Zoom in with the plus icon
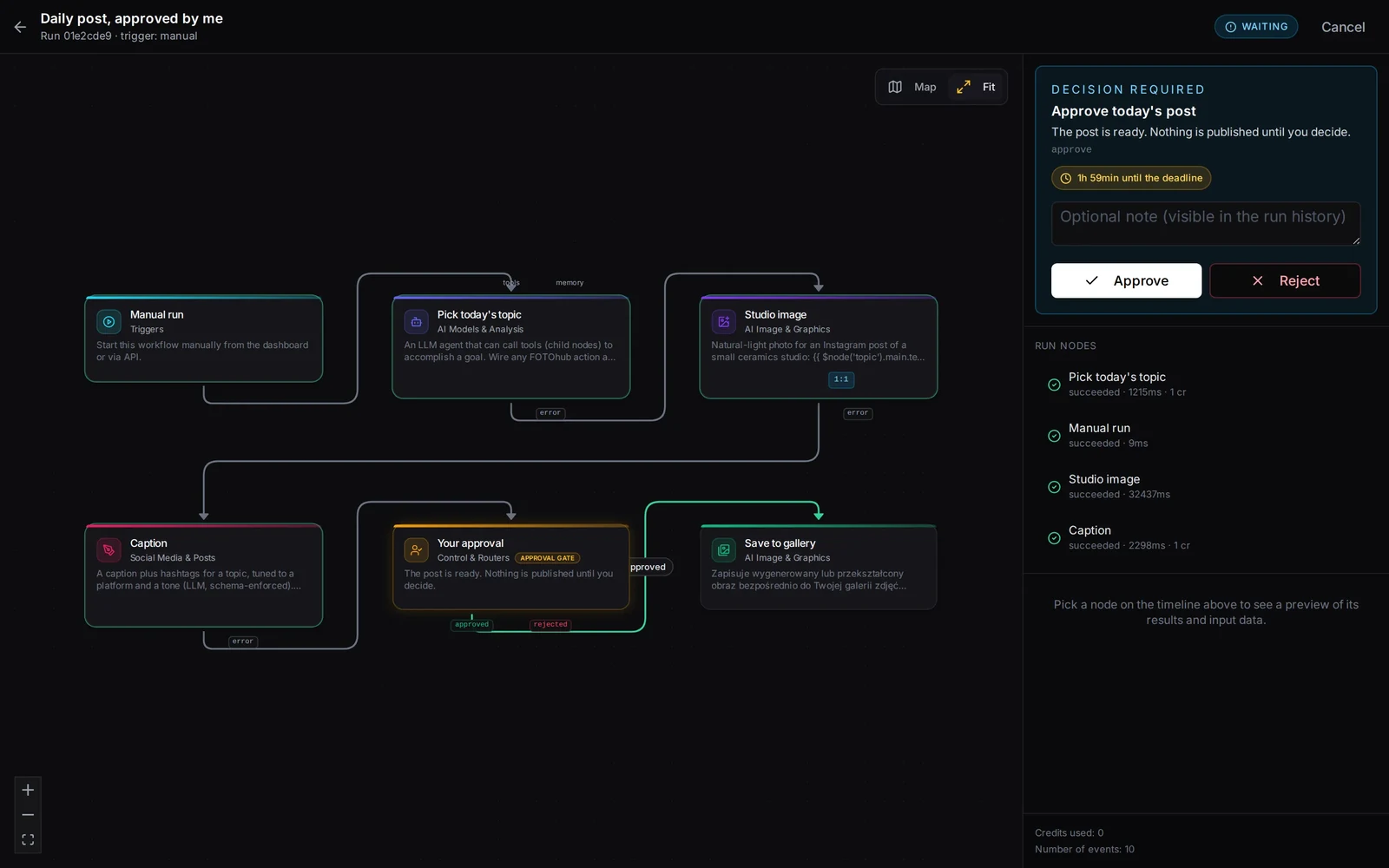The image size is (1389, 868). [x=28, y=790]
